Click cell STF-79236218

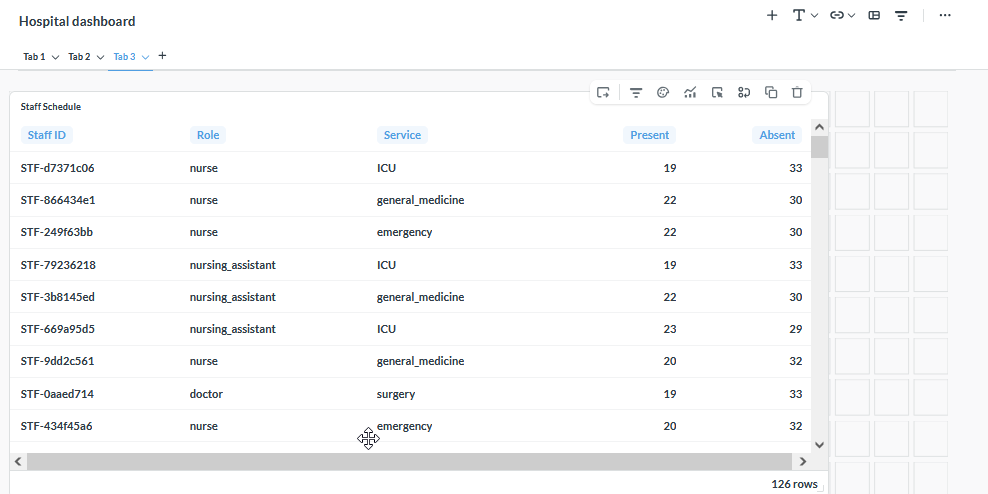(x=58, y=265)
